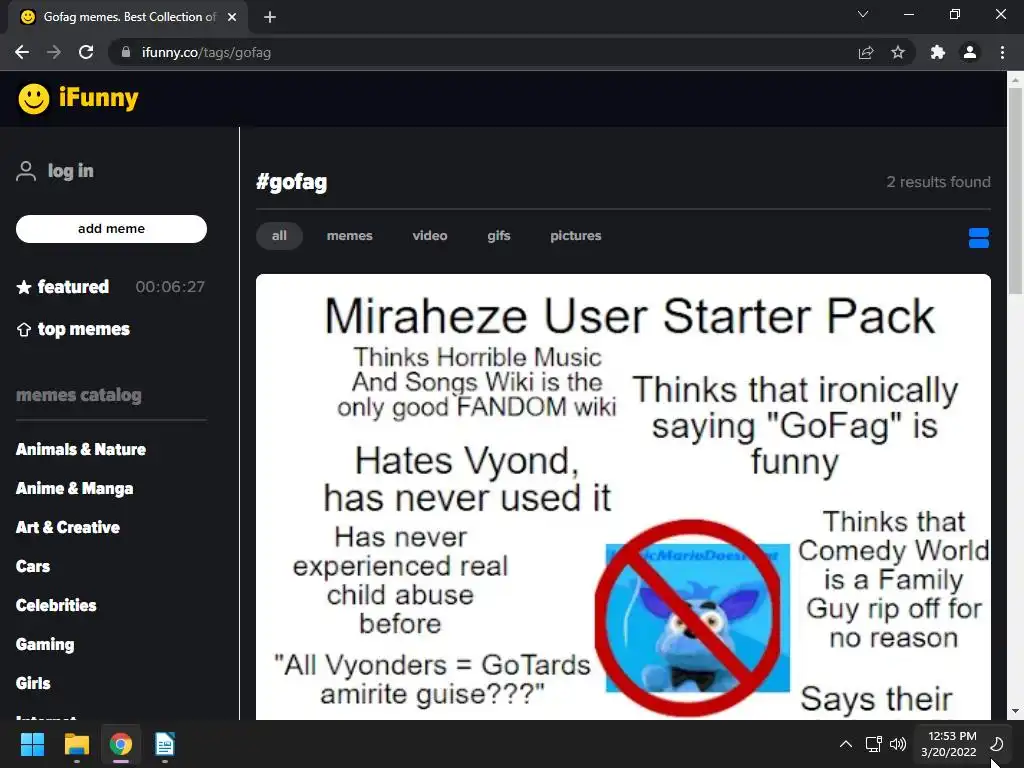Screen dimensions: 1024x768
Task: Click the memes catalog heading
Action: [x=78, y=395]
